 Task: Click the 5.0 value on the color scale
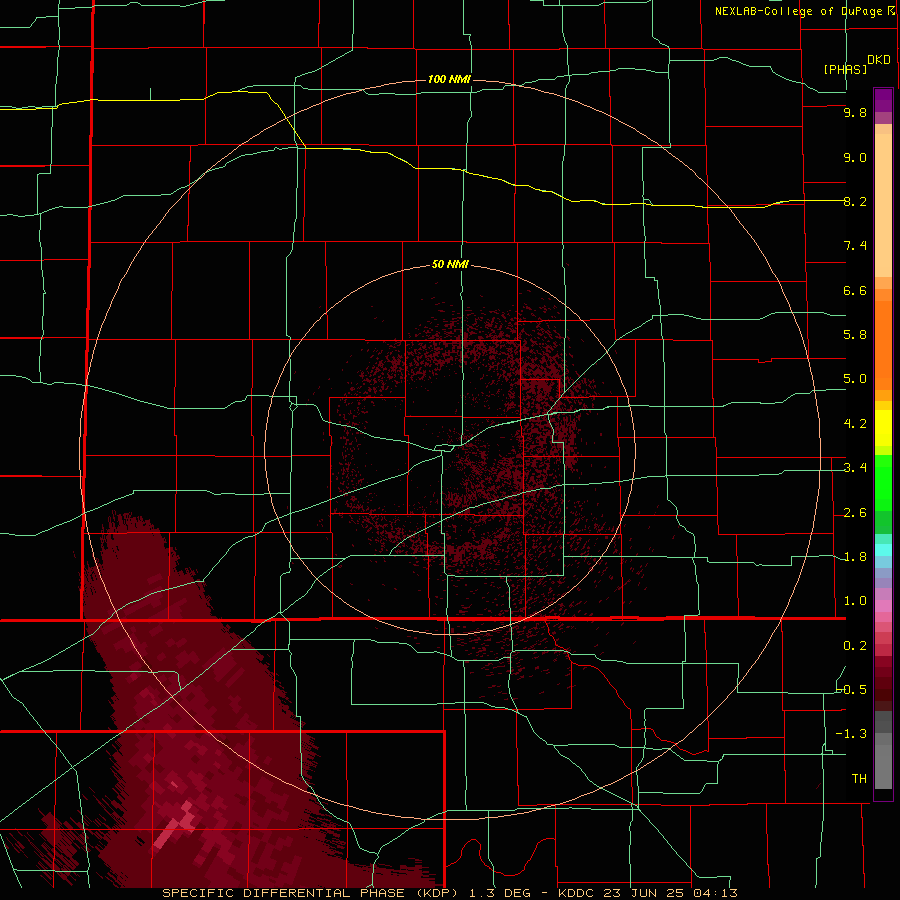pos(855,379)
